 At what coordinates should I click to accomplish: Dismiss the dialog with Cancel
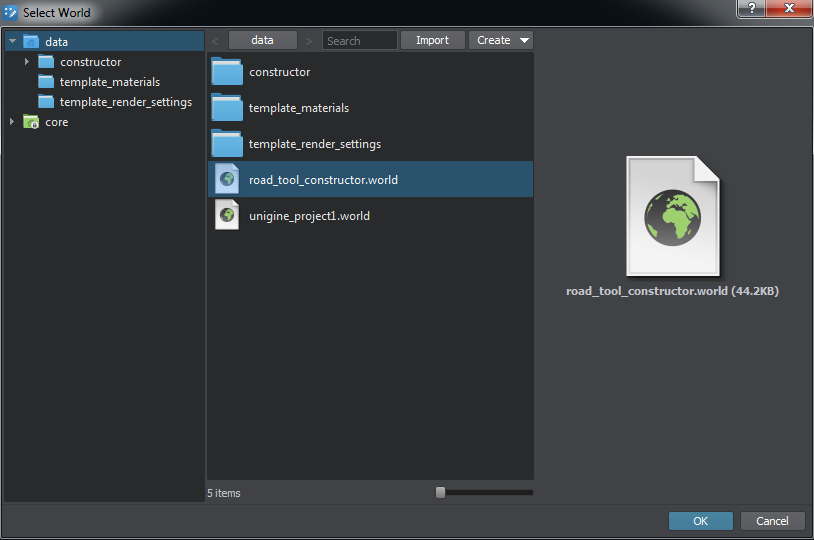click(772, 521)
